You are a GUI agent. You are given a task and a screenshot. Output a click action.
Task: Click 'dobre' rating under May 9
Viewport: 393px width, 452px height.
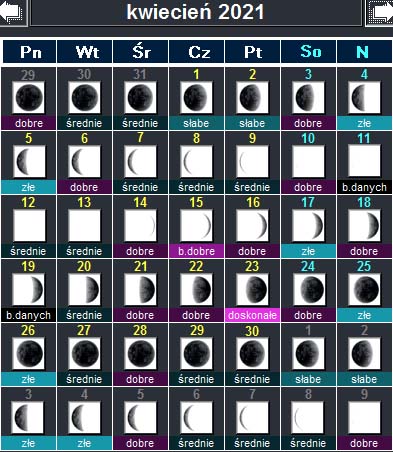[x=364, y=443]
